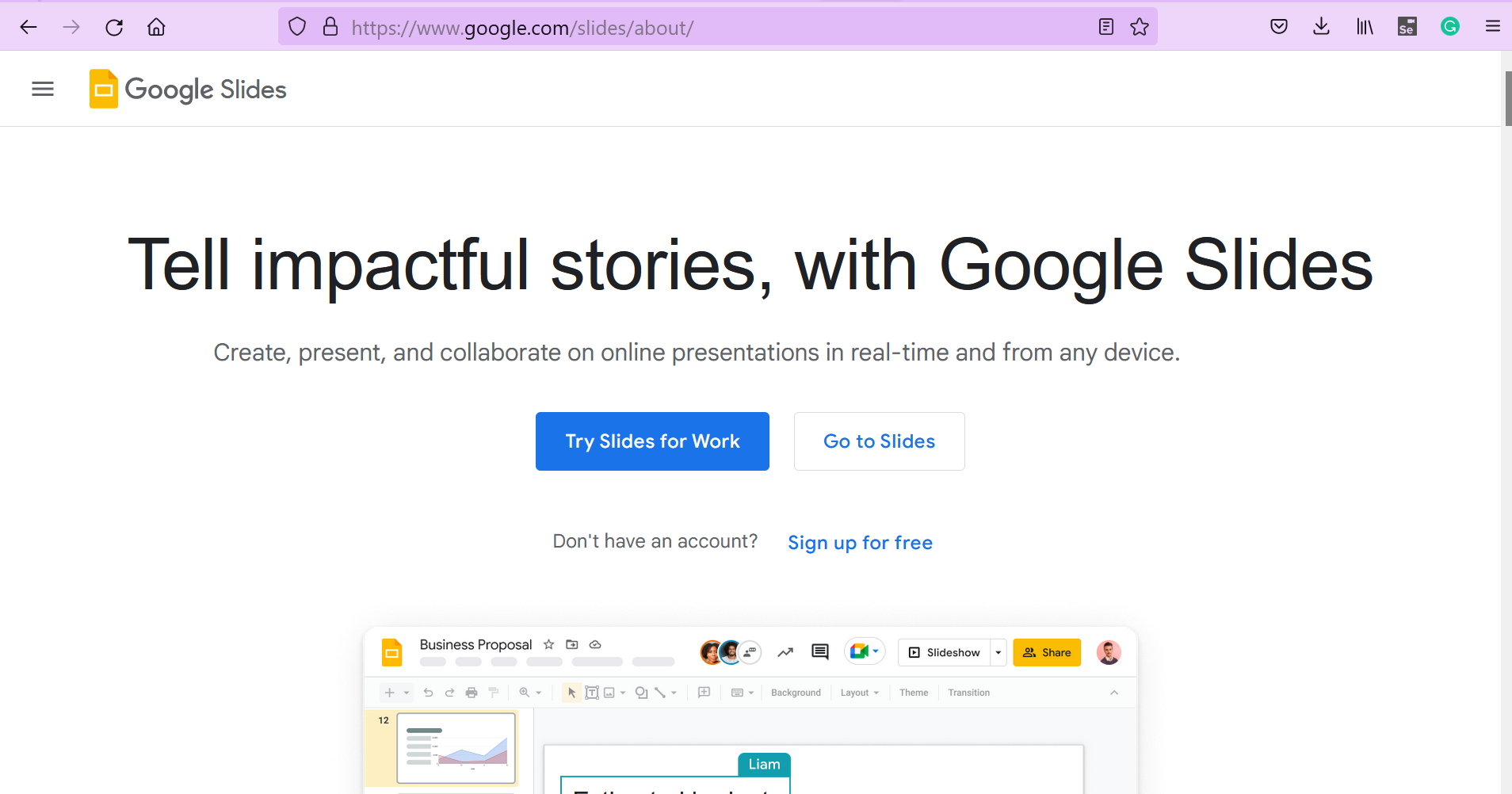Click the Go to Slides button
1512x794 pixels.
[x=879, y=441]
